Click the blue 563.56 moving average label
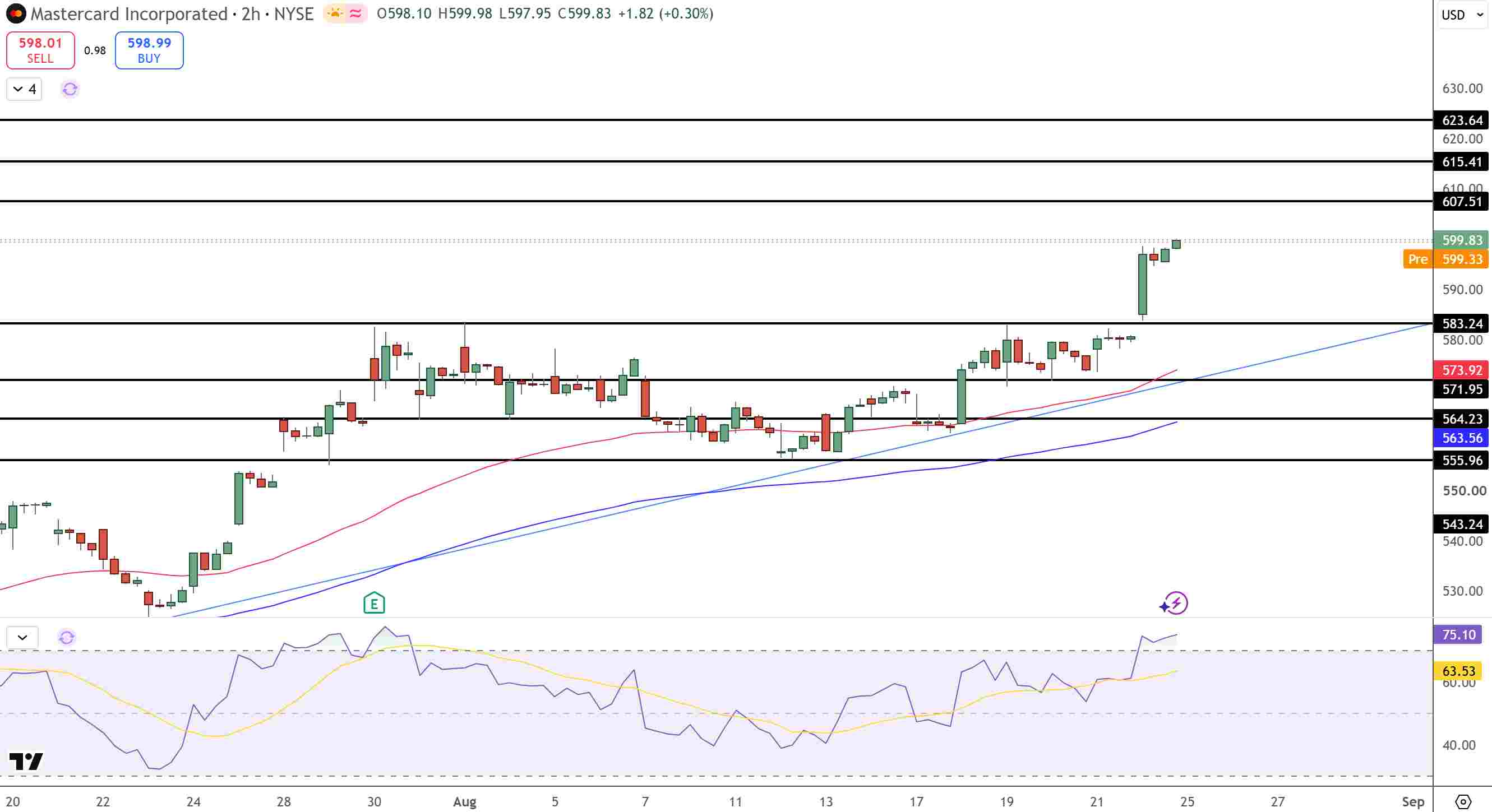This screenshot has height=812, width=1492. [1461, 438]
